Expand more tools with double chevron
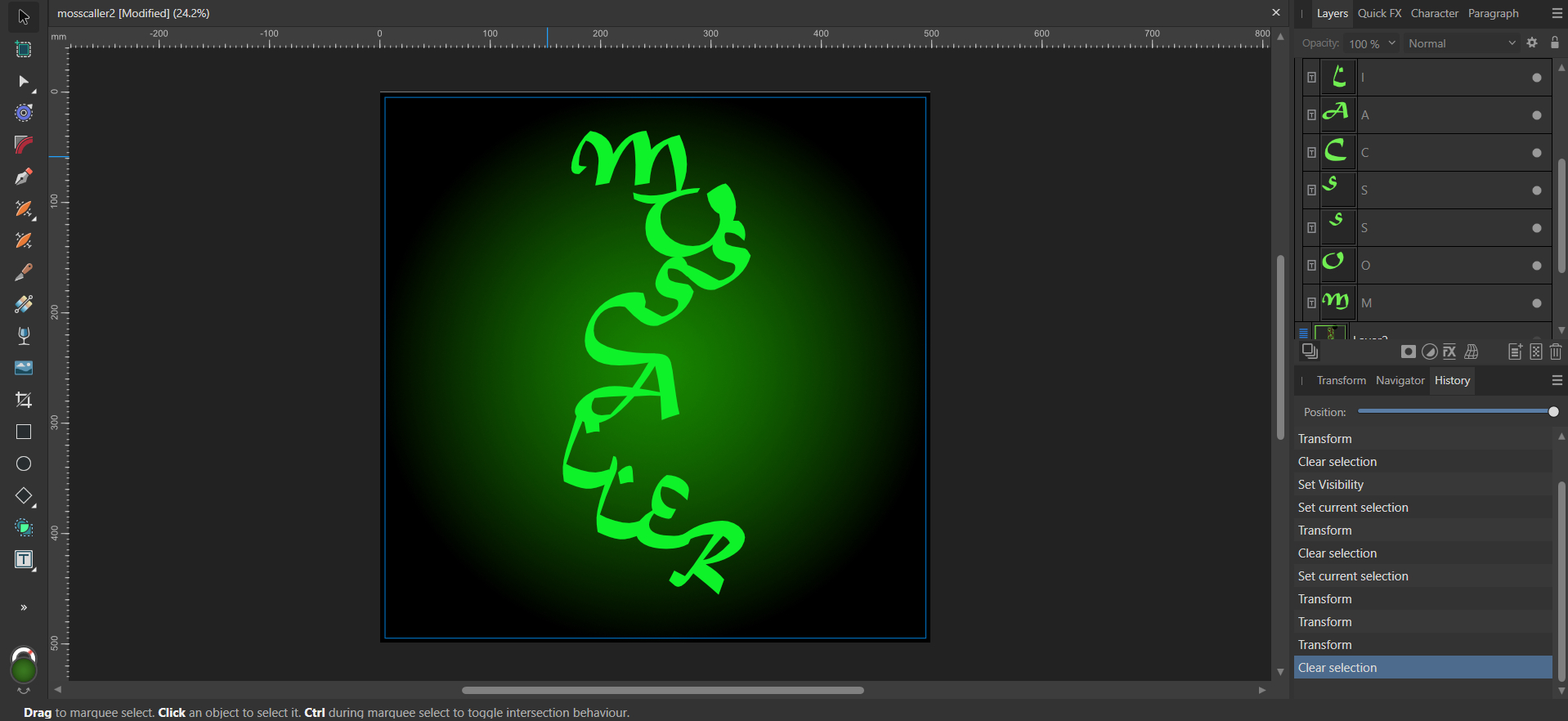Screen dimensions: 1568x721 (x=24, y=607)
